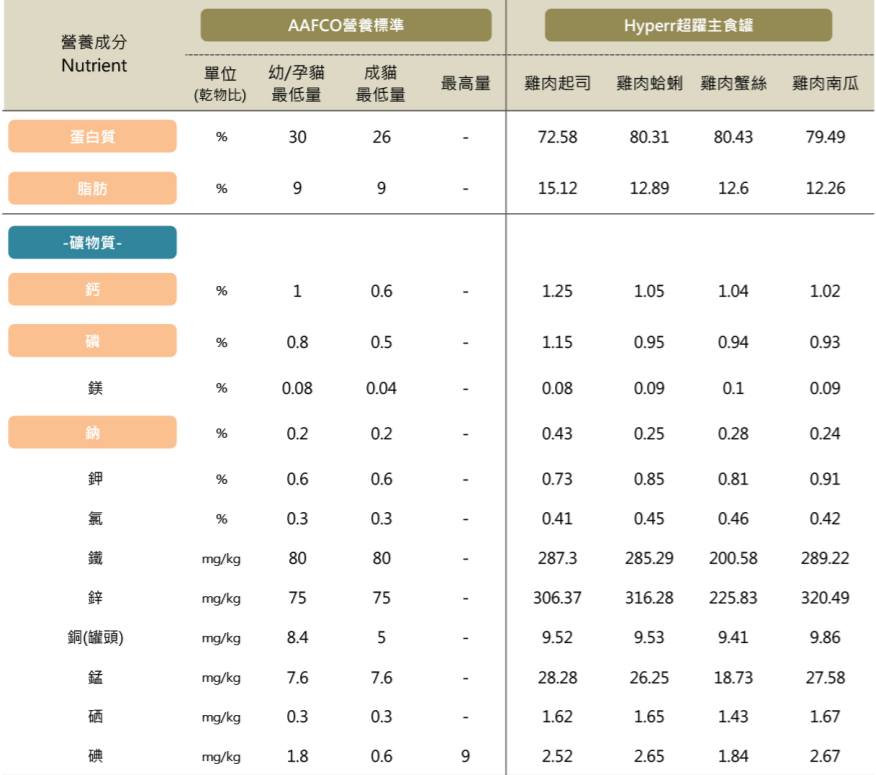Select the 鎂 row label
Screen dimensions: 876x775
pos(95,388)
